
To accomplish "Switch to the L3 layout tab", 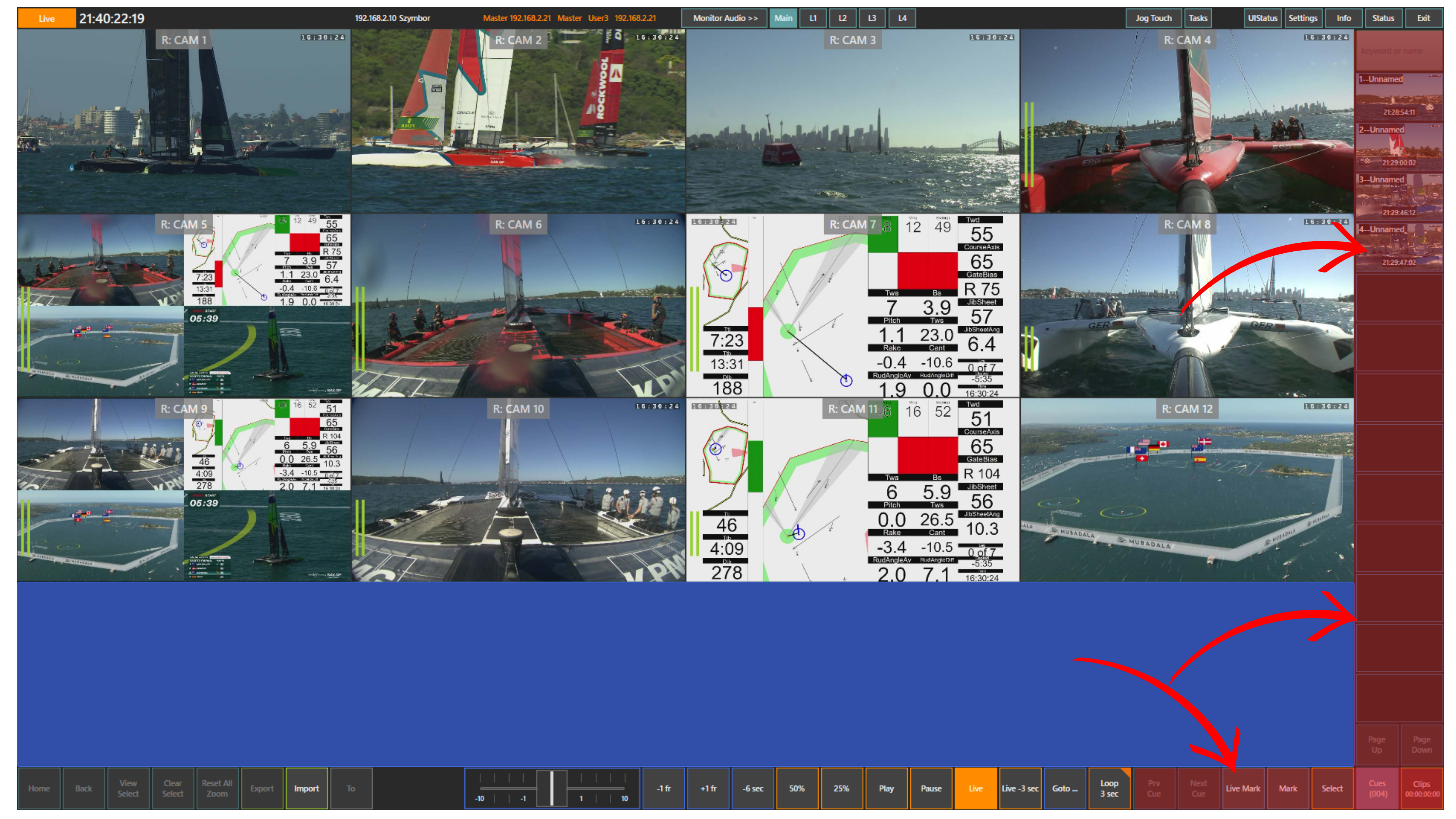I will click(x=872, y=18).
